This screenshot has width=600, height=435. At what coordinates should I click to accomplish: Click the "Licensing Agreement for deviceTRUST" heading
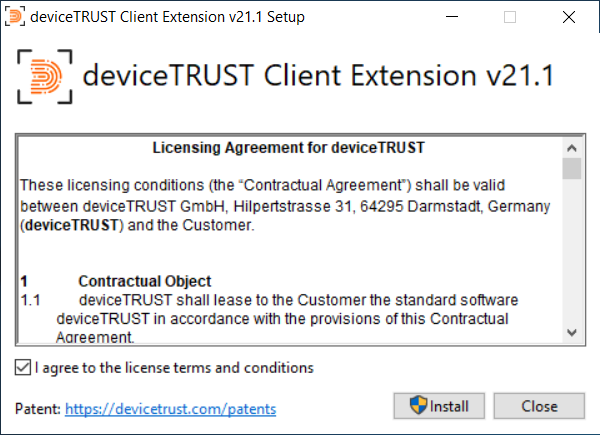coord(289,149)
